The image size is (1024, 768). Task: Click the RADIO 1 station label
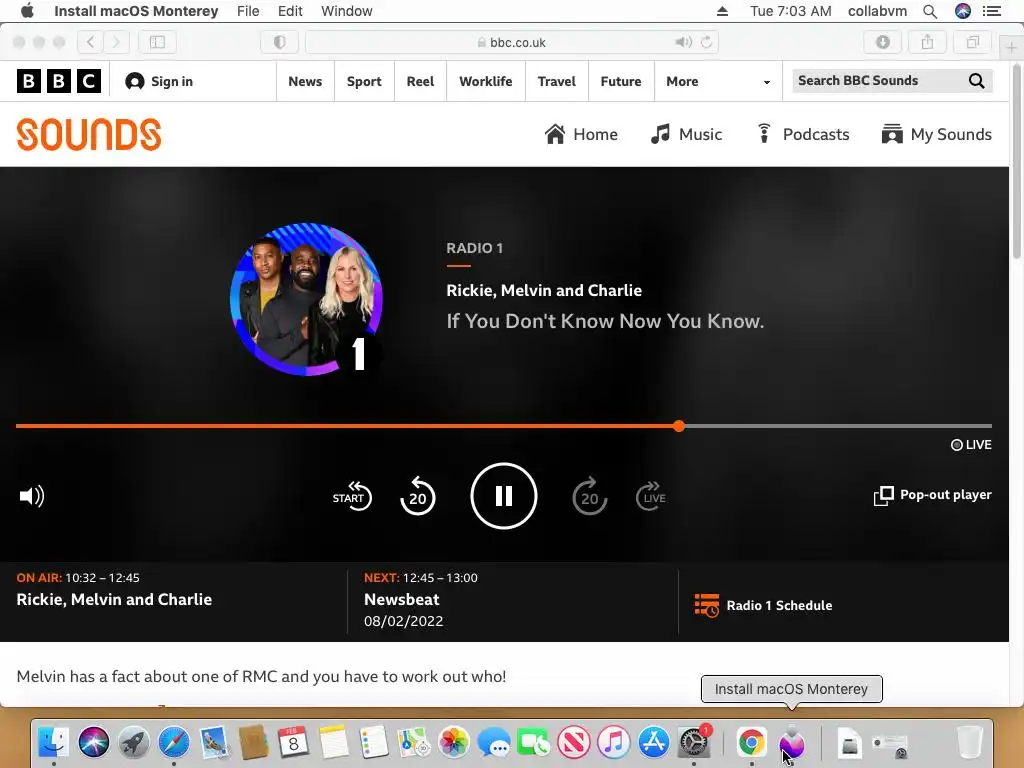coord(474,248)
